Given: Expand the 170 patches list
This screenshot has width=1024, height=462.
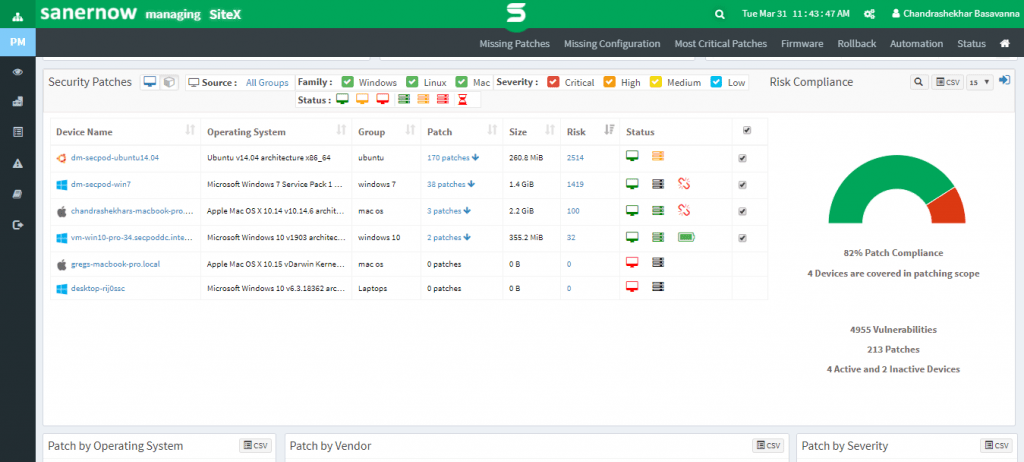Looking at the screenshot, I should click(x=453, y=157).
